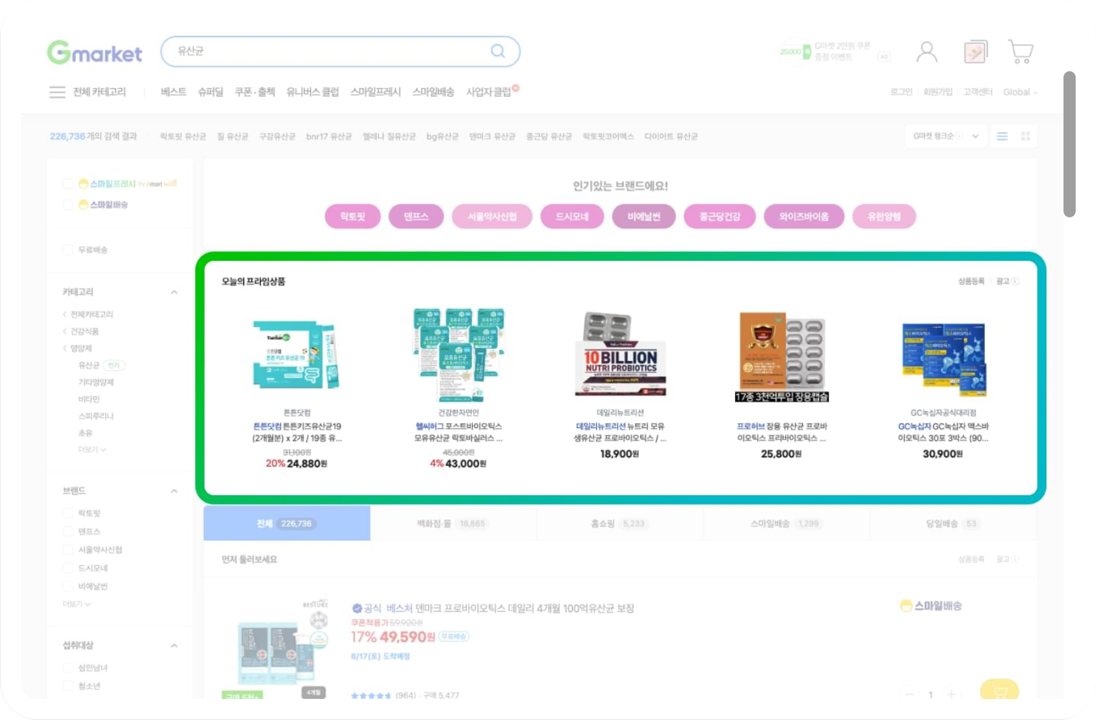The height and width of the screenshot is (720, 1096).
Task: Switch to grid view layout icon
Action: point(1025,136)
